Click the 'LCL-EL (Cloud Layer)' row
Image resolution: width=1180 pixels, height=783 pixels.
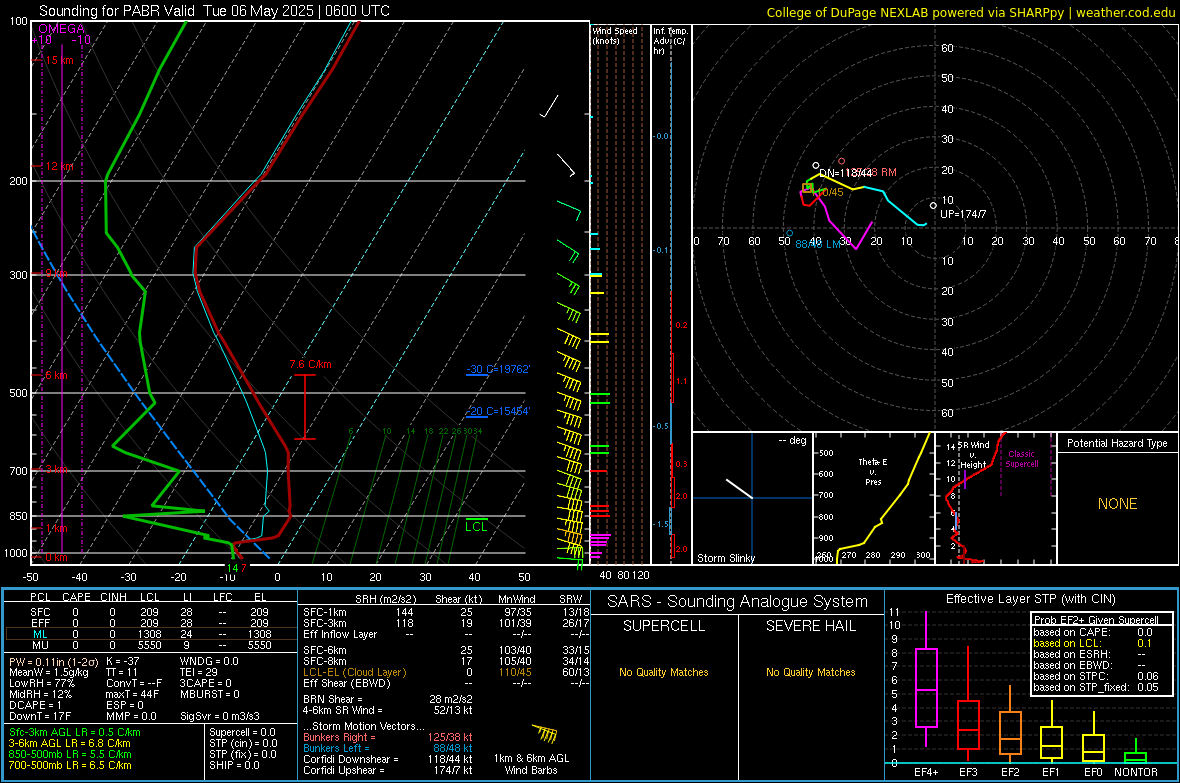tap(446, 672)
